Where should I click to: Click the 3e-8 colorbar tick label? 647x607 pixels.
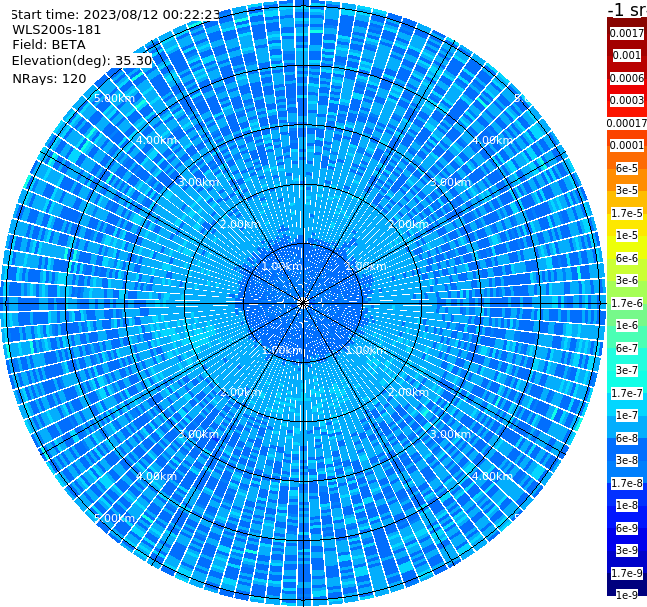(x=627, y=460)
